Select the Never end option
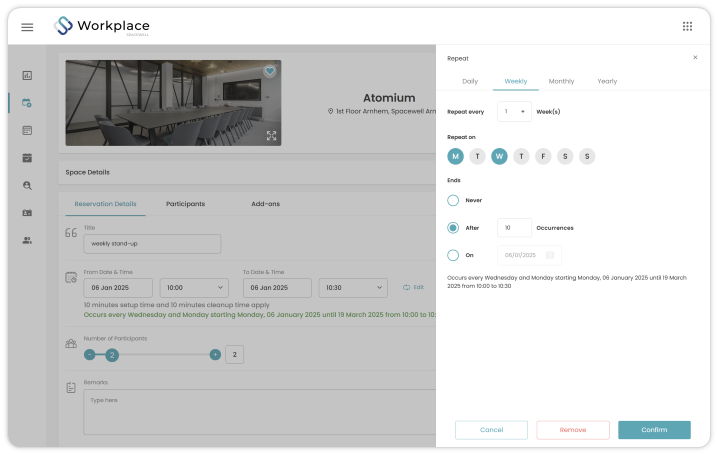 tap(453, 200)
